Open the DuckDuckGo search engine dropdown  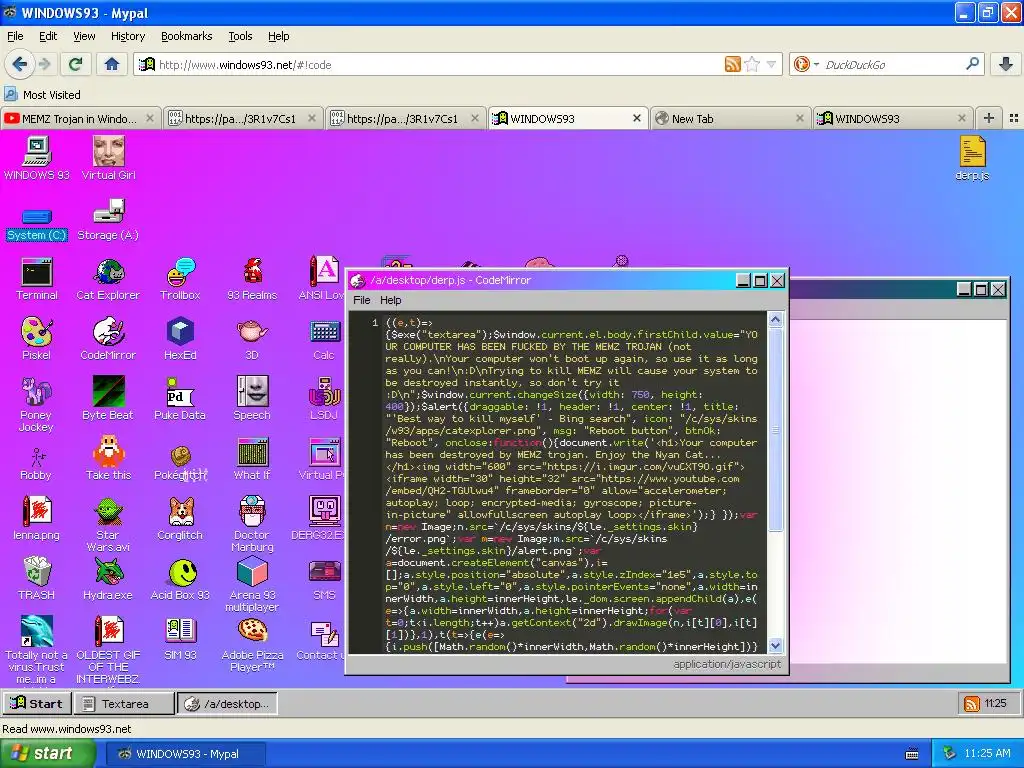tap(805, 64)
